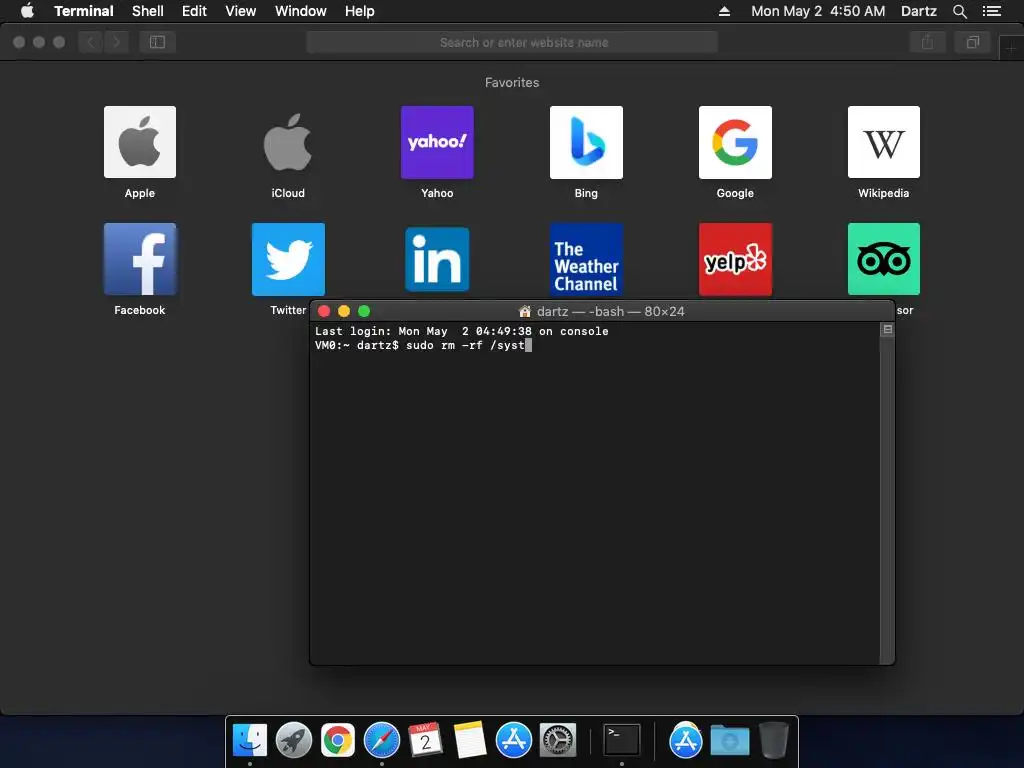
Task: Open the TripAdvisor owl favorite tile
Action: 884,259
